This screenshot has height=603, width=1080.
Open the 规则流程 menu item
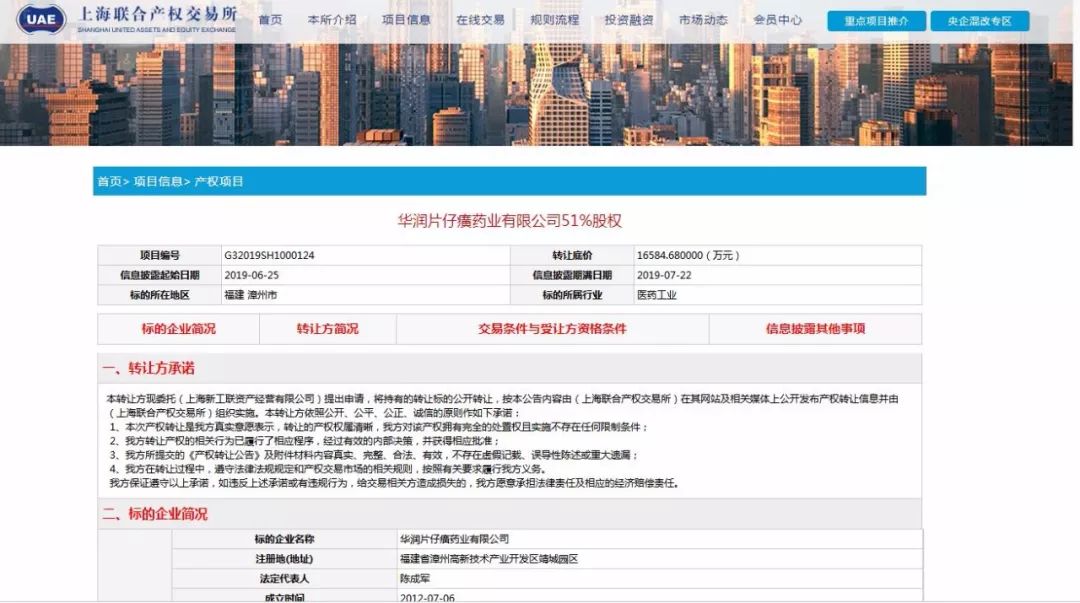pos(554,20)
